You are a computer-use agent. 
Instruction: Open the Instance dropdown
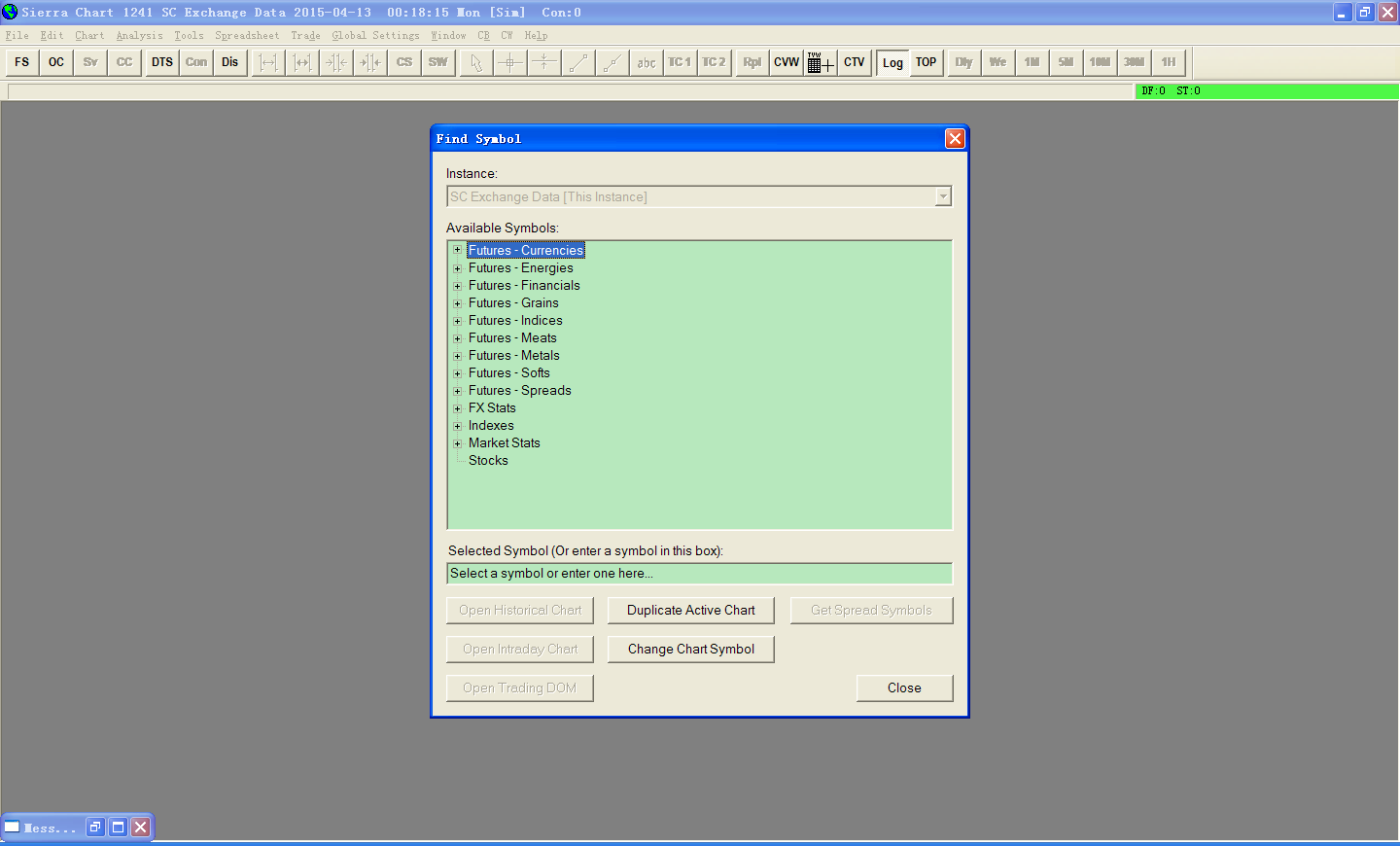tap(942, 196)
